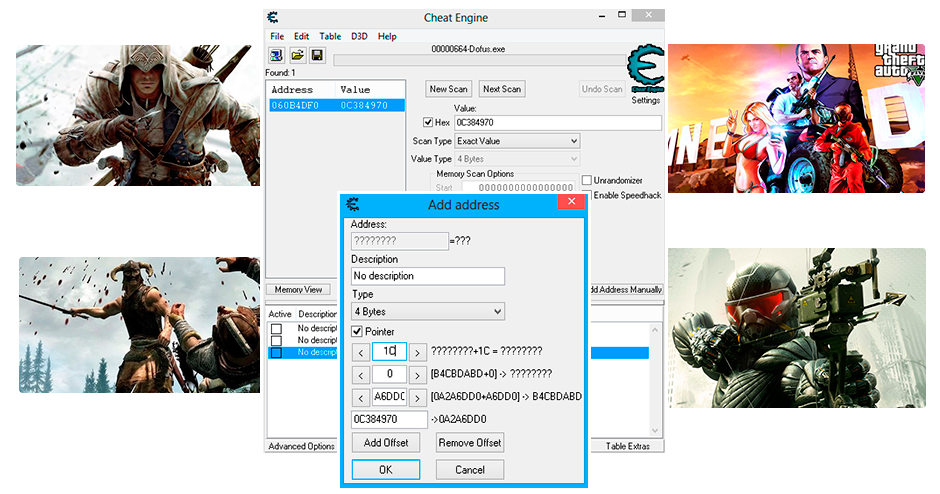
Task: Decrease the 1C offset with left arrow
Action: (360, 353)
